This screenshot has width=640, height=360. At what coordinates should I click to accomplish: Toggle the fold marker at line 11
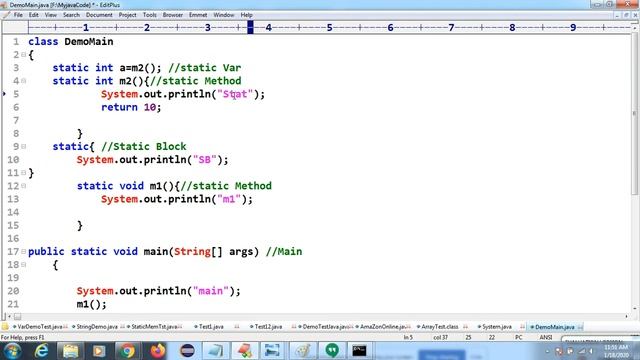pyautogui.click(x=24, y=173)
